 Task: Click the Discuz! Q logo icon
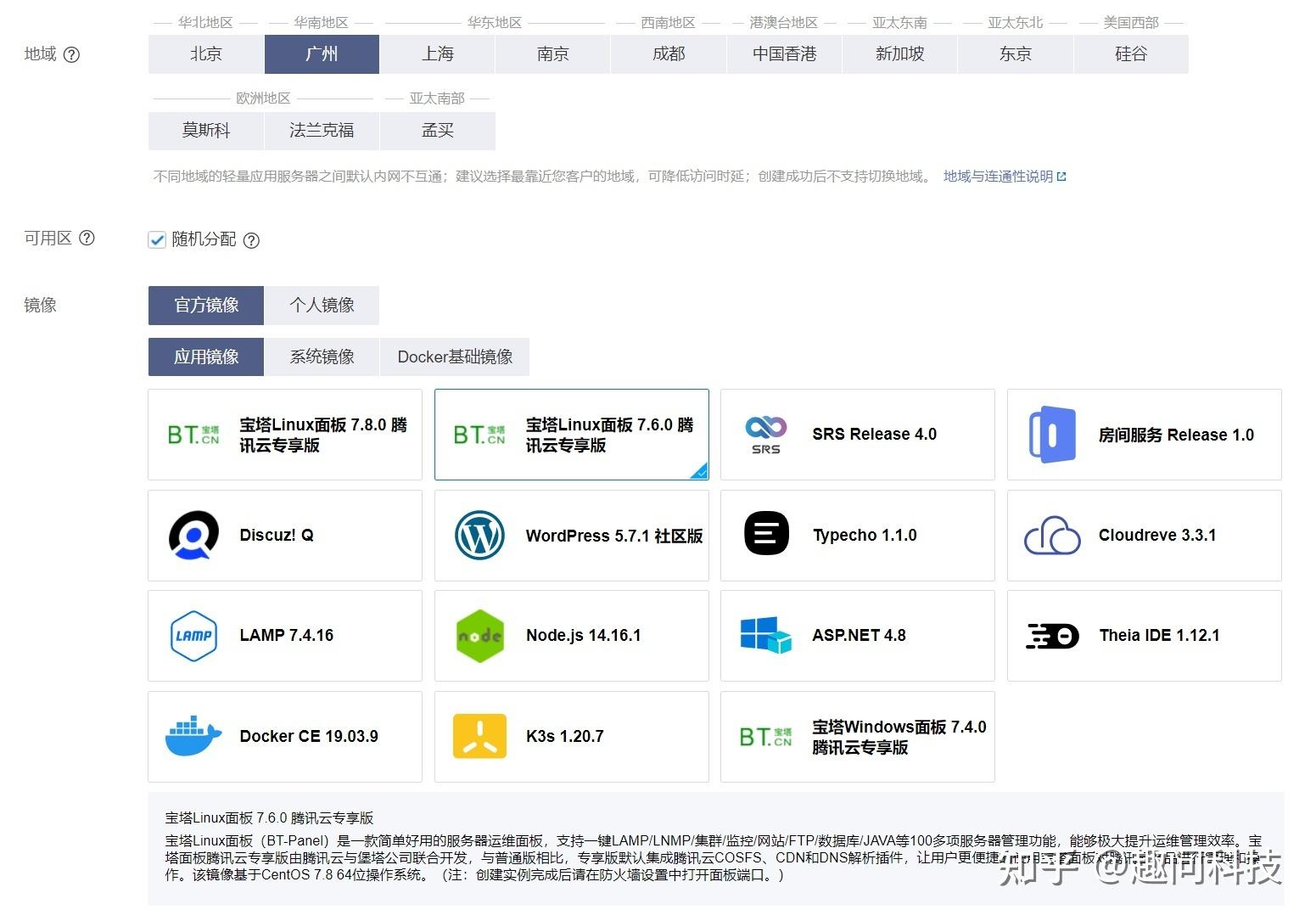193,536
